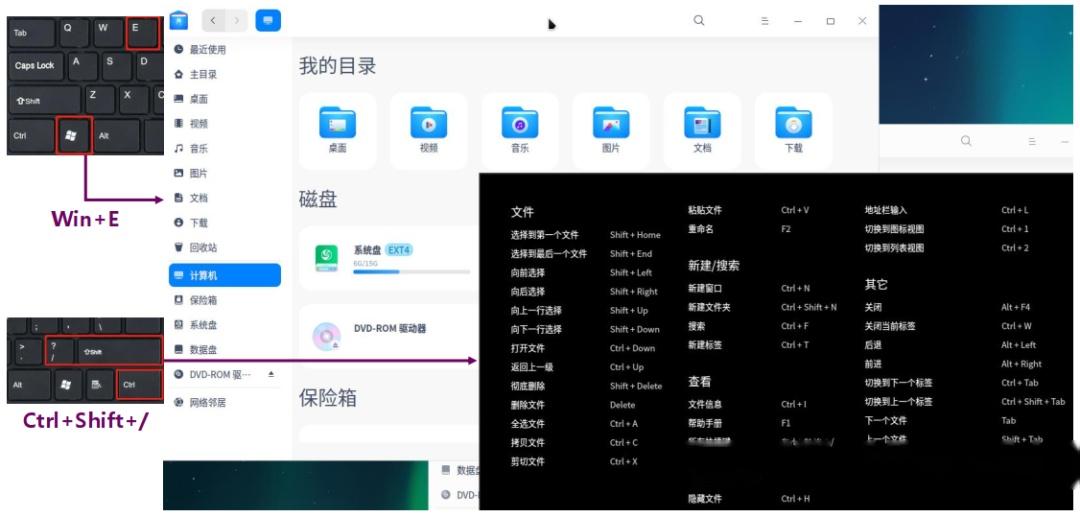The width and height of the screenshot is (1080, 517).
Task: Select DVD-ROM drive in the sidebar
Action: pos(214,374)
